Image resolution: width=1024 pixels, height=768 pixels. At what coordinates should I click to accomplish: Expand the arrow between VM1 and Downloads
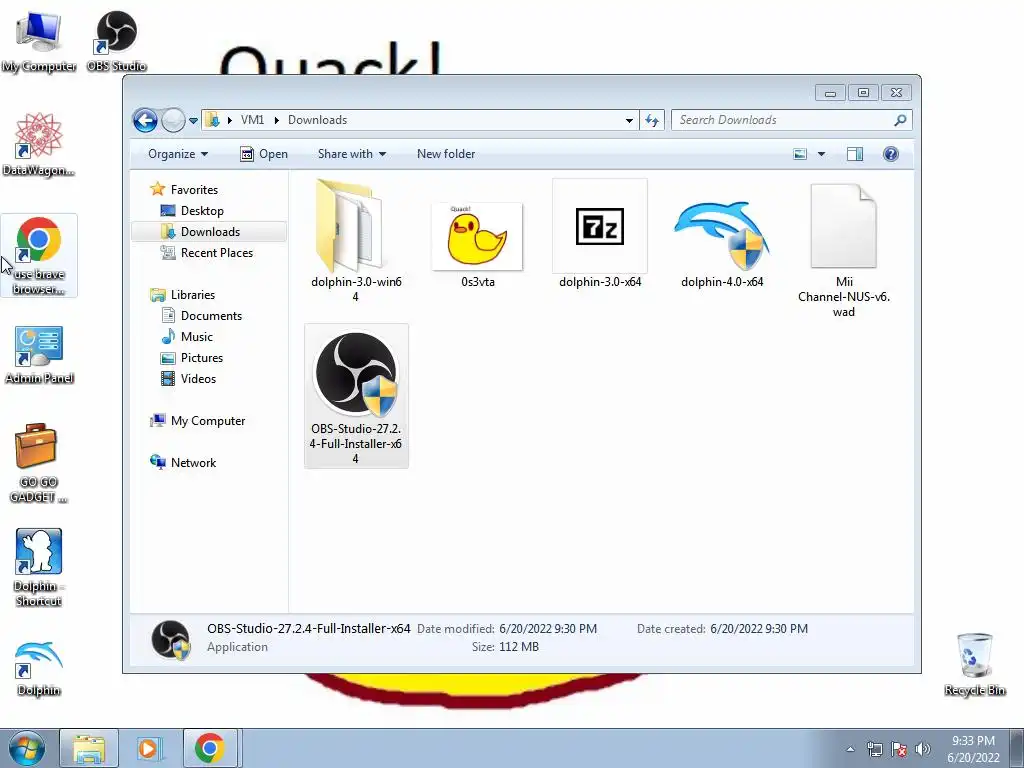tap(276, 120)
